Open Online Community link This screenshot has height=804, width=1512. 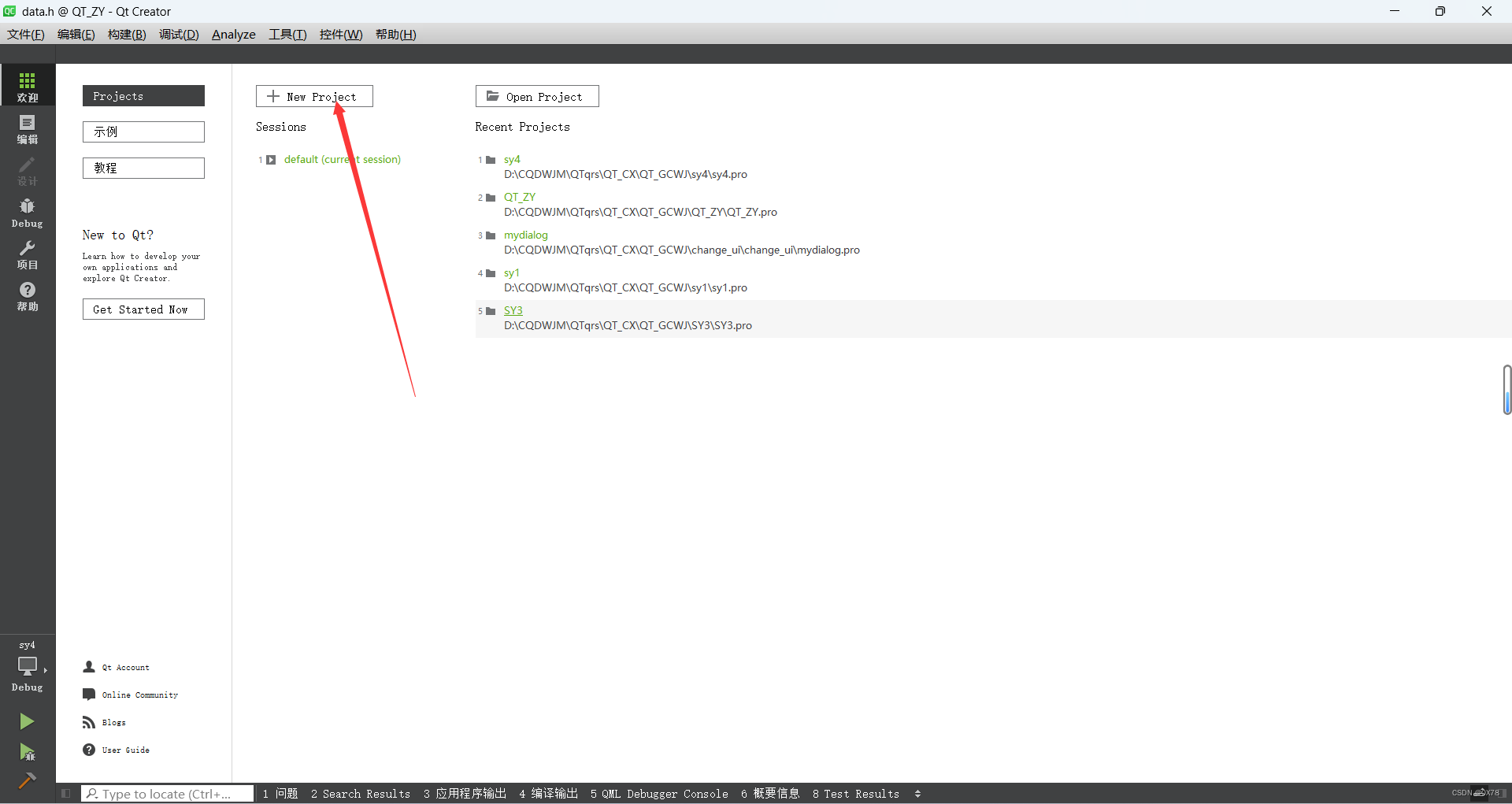(x=140, y=695)
